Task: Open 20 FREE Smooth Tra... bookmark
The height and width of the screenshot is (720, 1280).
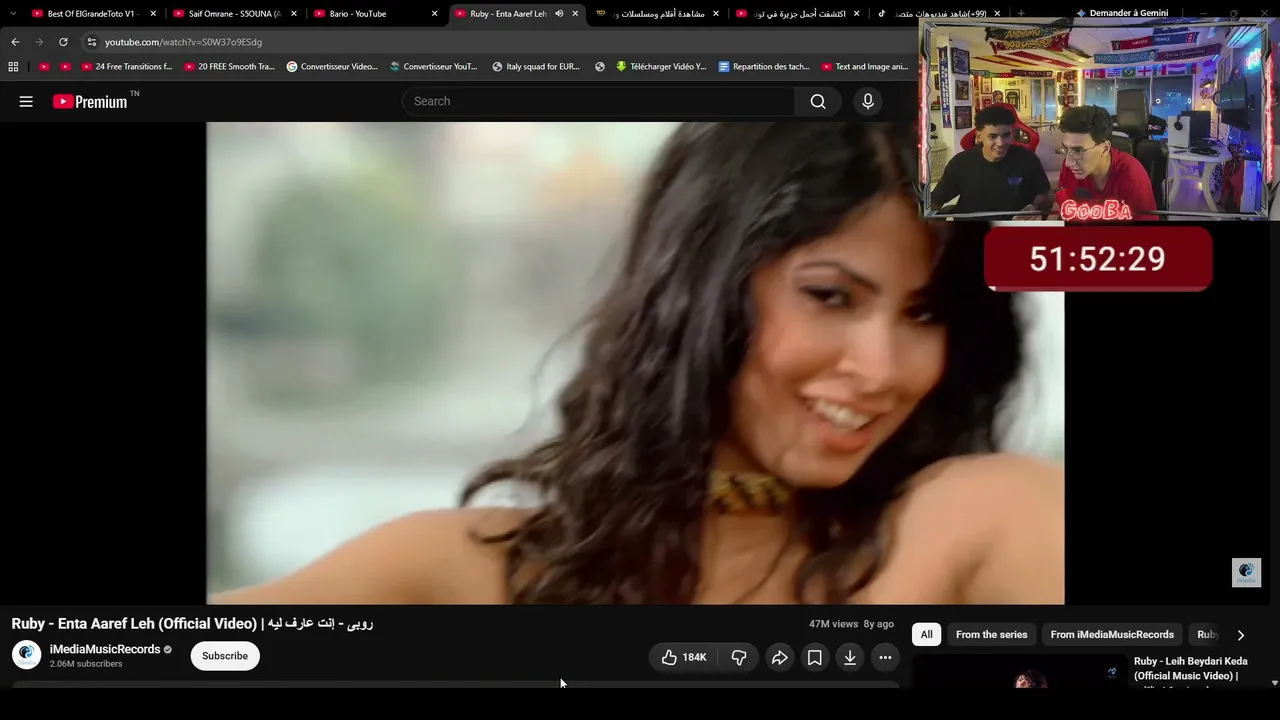Action: 230,67
